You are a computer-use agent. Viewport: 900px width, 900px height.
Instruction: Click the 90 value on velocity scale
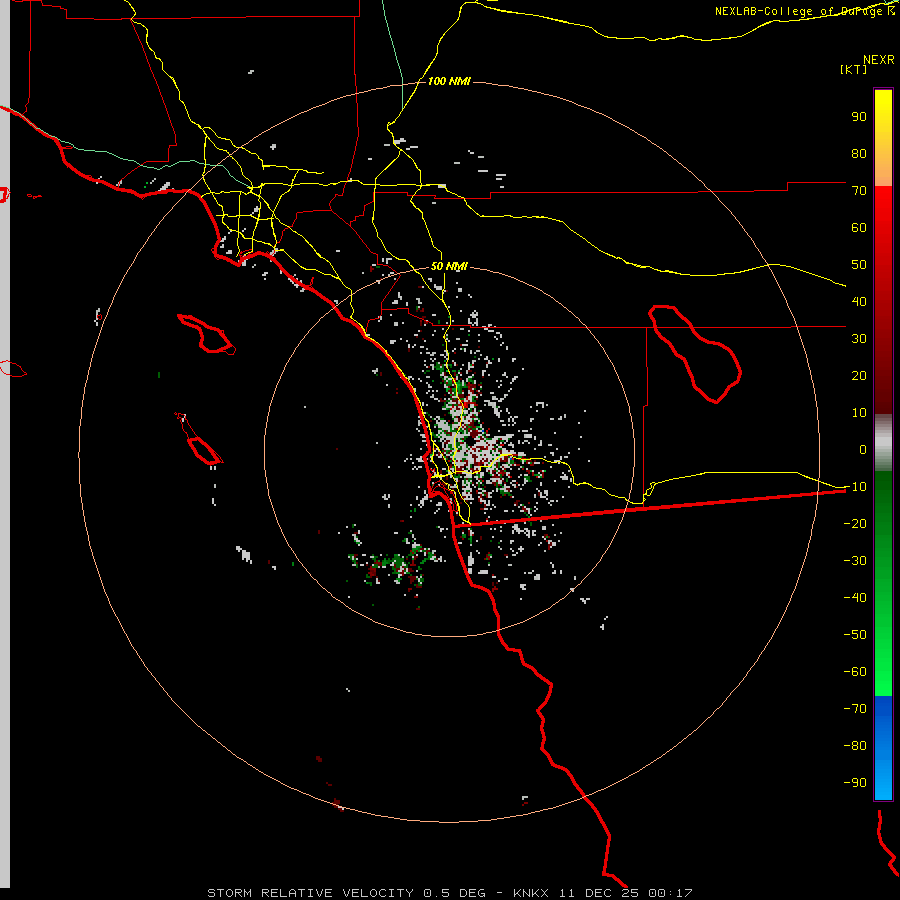859,117
